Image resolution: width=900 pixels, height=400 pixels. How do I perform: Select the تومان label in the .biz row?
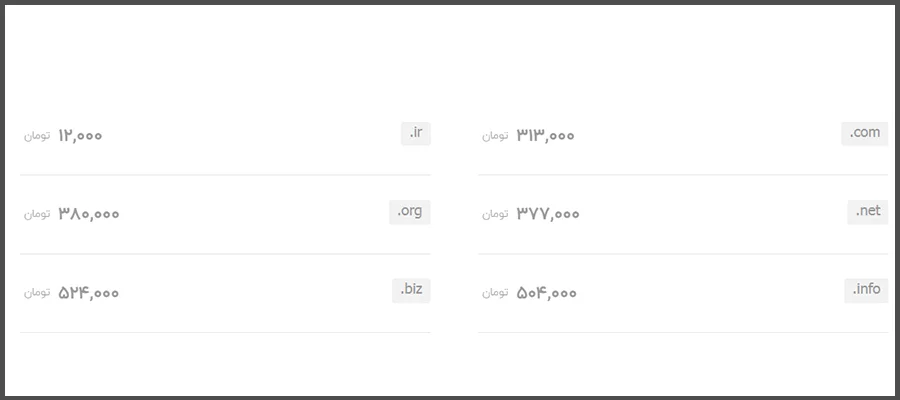coord(37,294)
